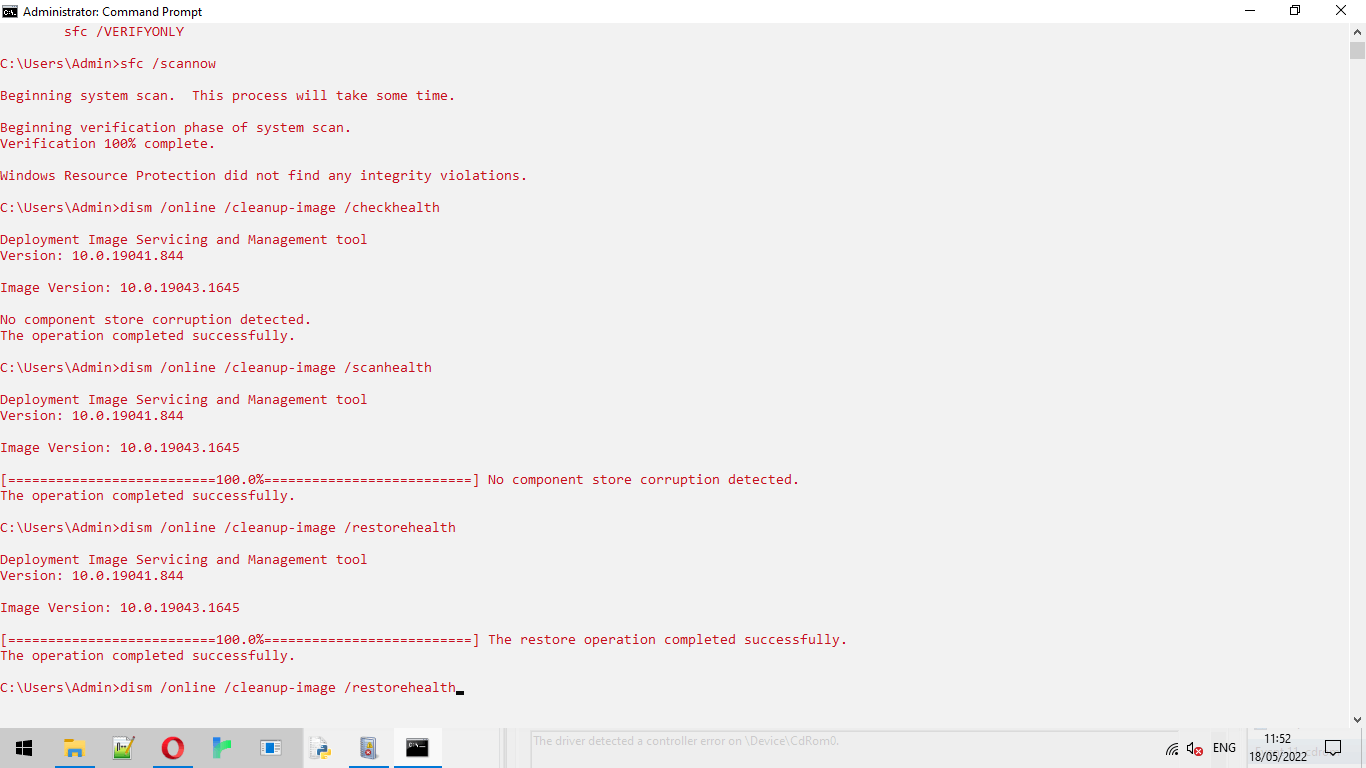Launch the photo editor app on the taskbar
Viewport: 1366px width, 768px height.
click(x=123, y=747)
